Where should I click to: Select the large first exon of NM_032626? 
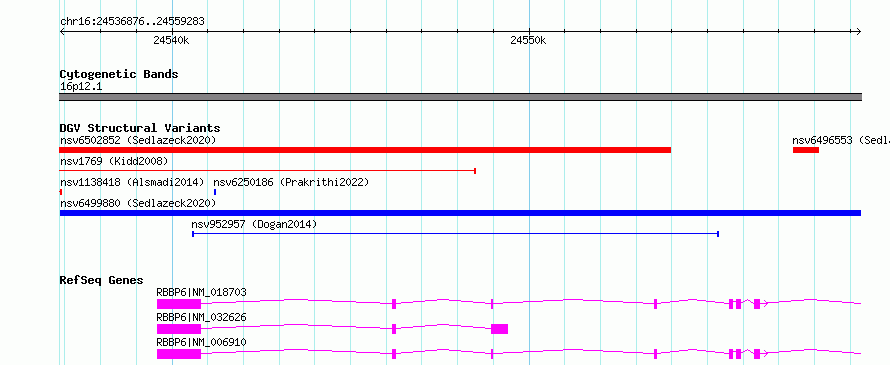[x=179, y=329]
